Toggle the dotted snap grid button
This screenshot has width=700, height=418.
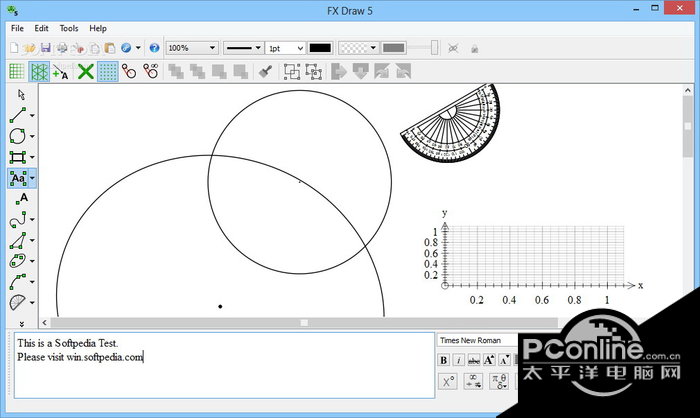pyautogui.click(x=108, y=71)
